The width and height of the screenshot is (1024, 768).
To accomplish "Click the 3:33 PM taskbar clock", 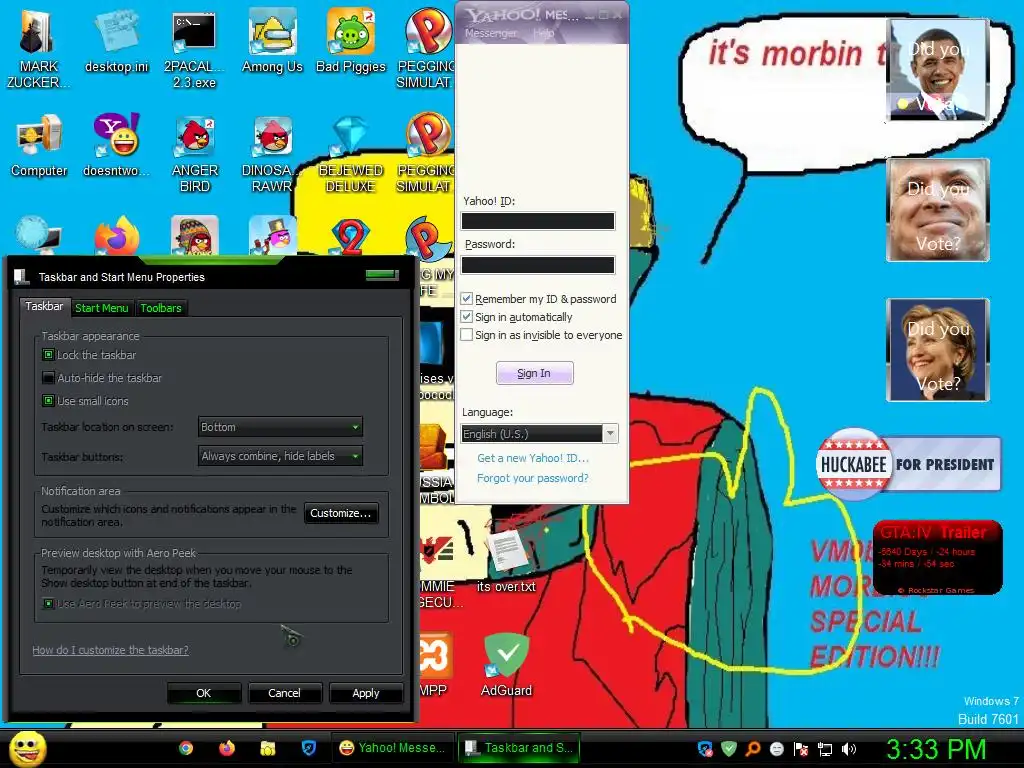I will (936, 749).
